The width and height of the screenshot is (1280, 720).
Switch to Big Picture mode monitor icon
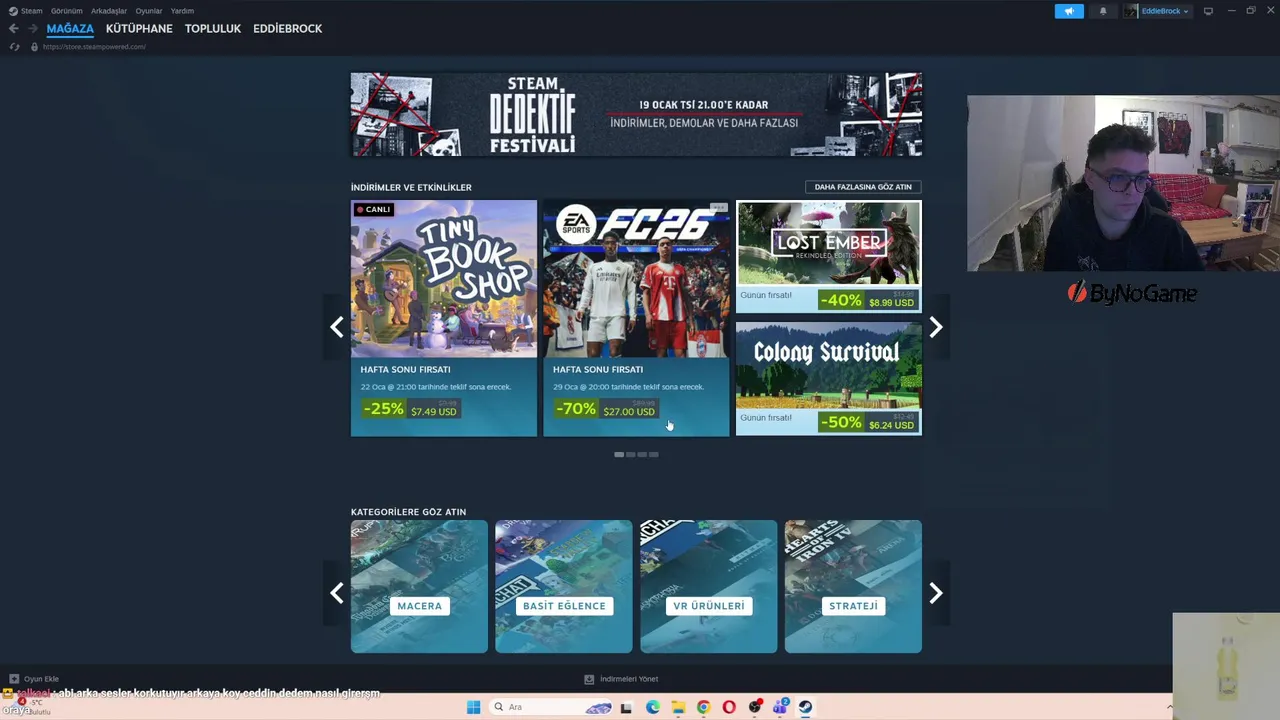tap(1208, 11)
